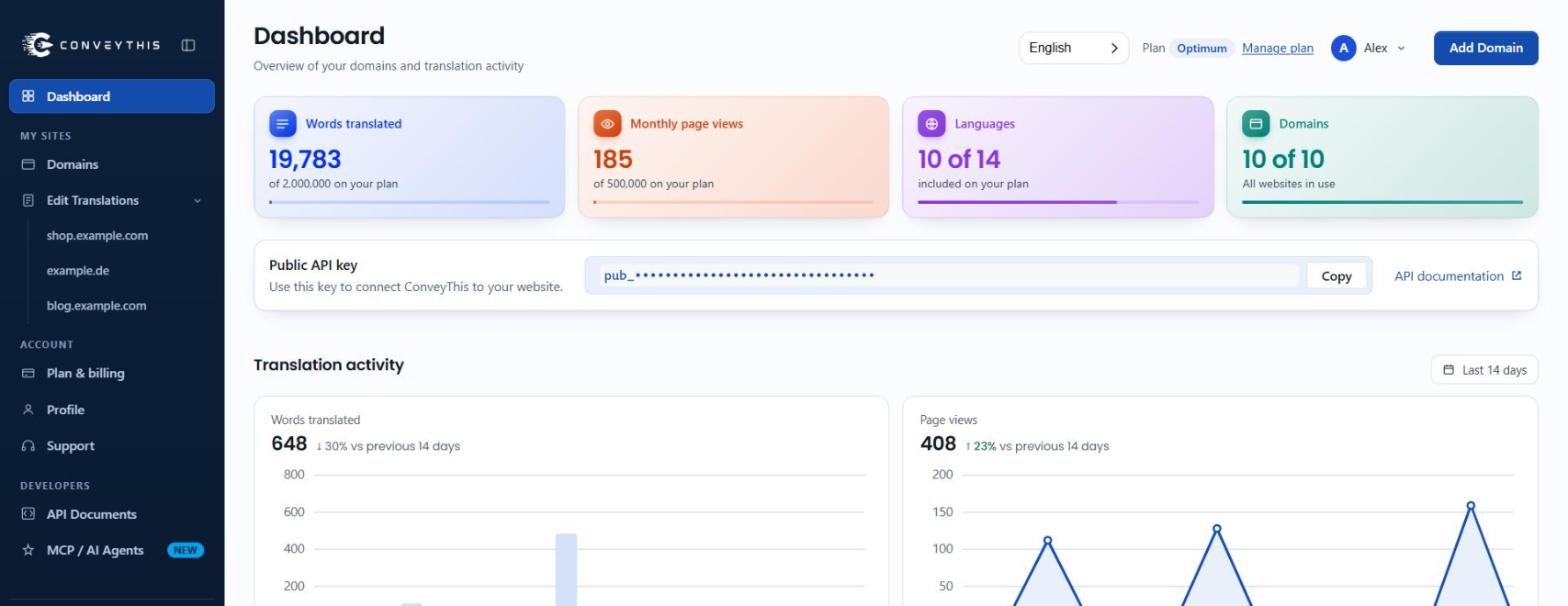Click API documentation external-link icon
The width and height of the screenshot is (1568, 606).
(x=1516, y=276)
